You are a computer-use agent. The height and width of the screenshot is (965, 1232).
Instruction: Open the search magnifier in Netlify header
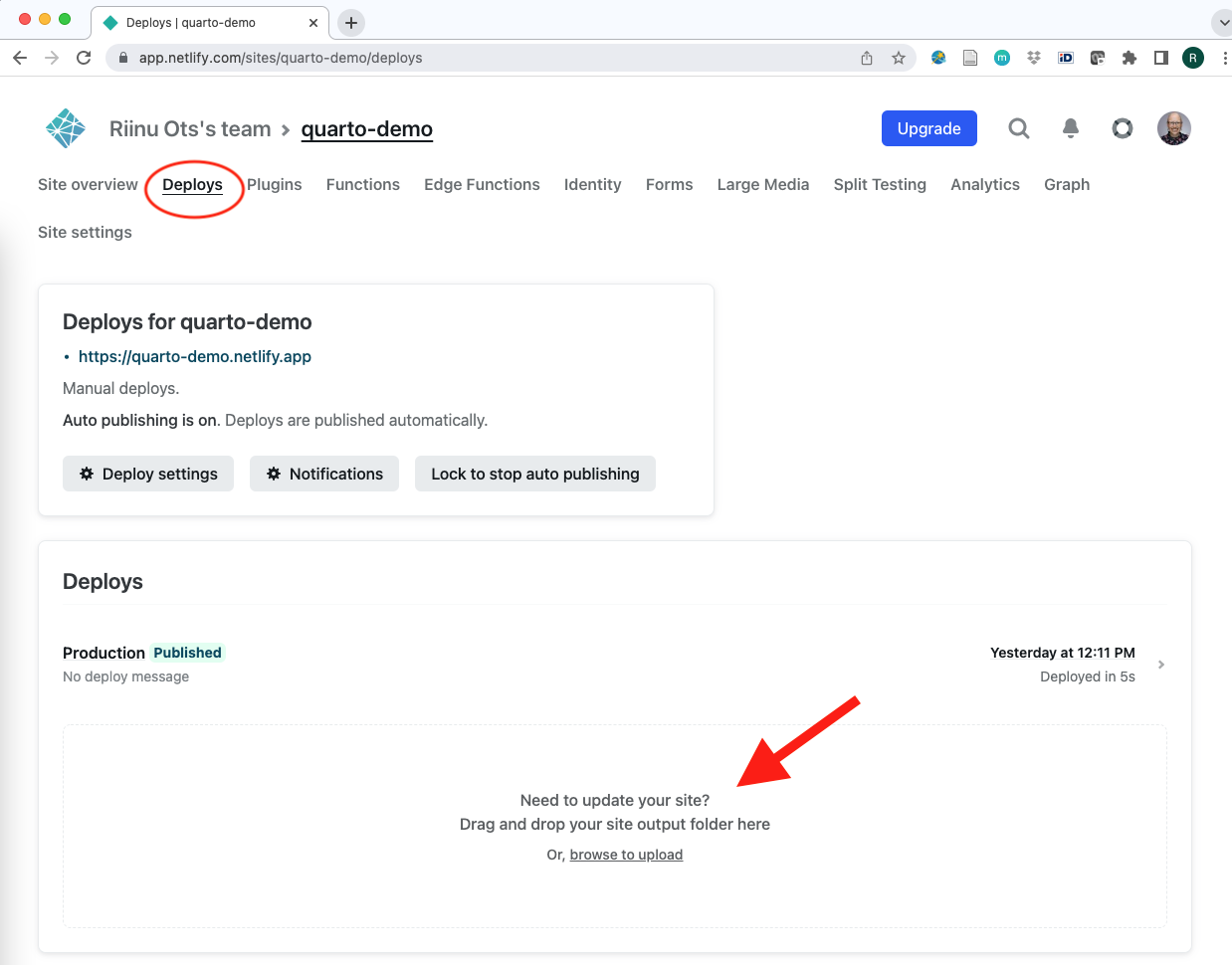point(1018,128)
